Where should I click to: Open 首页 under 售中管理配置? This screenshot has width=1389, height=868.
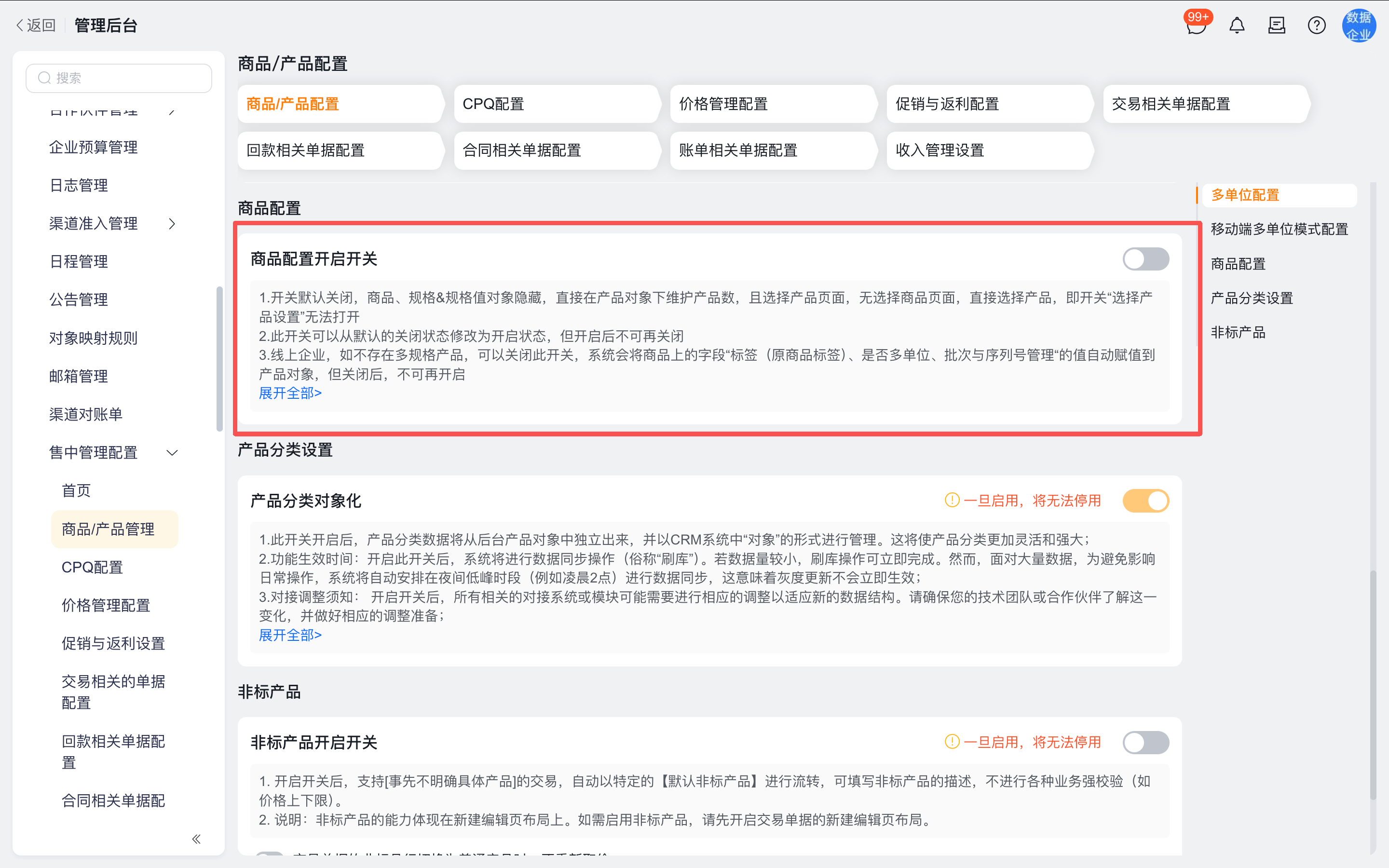(x=76, y=491)
